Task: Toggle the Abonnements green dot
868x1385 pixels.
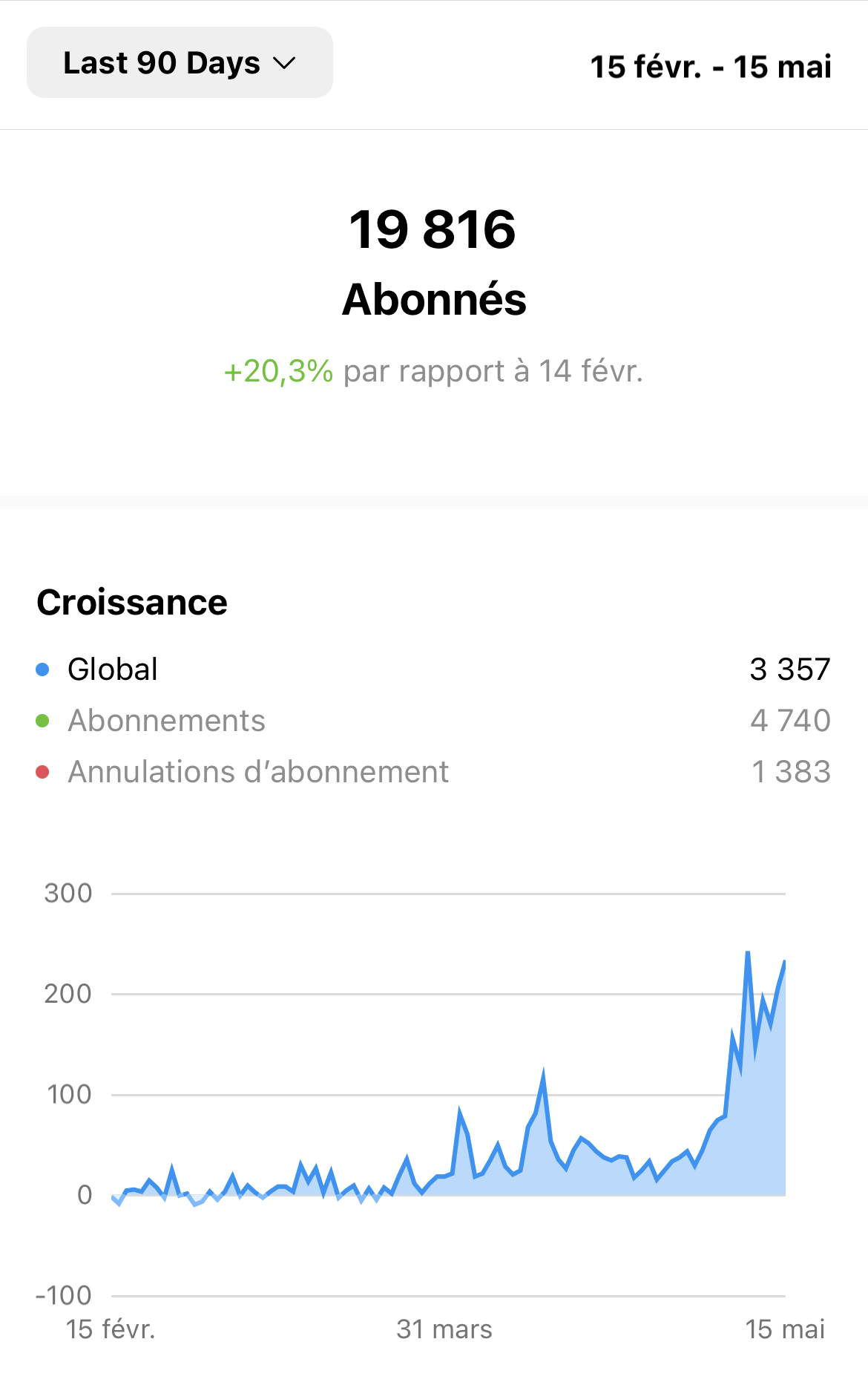Action: tap(42, 721)
